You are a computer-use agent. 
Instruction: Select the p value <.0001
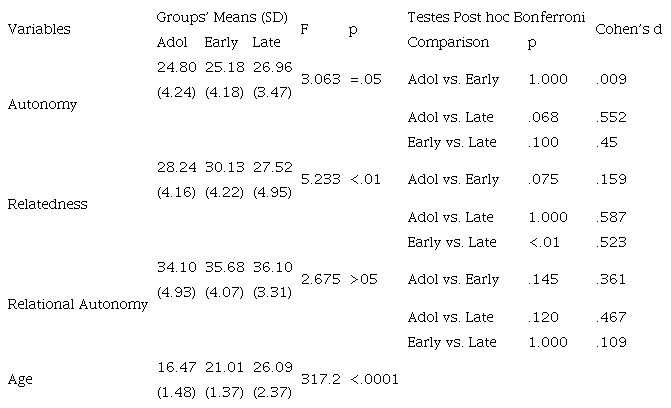pyautogui.click(x=374, y=379)
